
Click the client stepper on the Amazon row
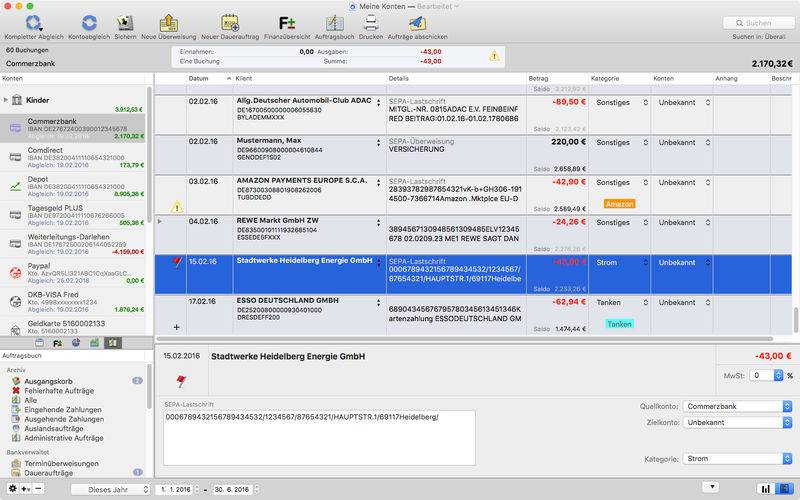pos(379,183)
